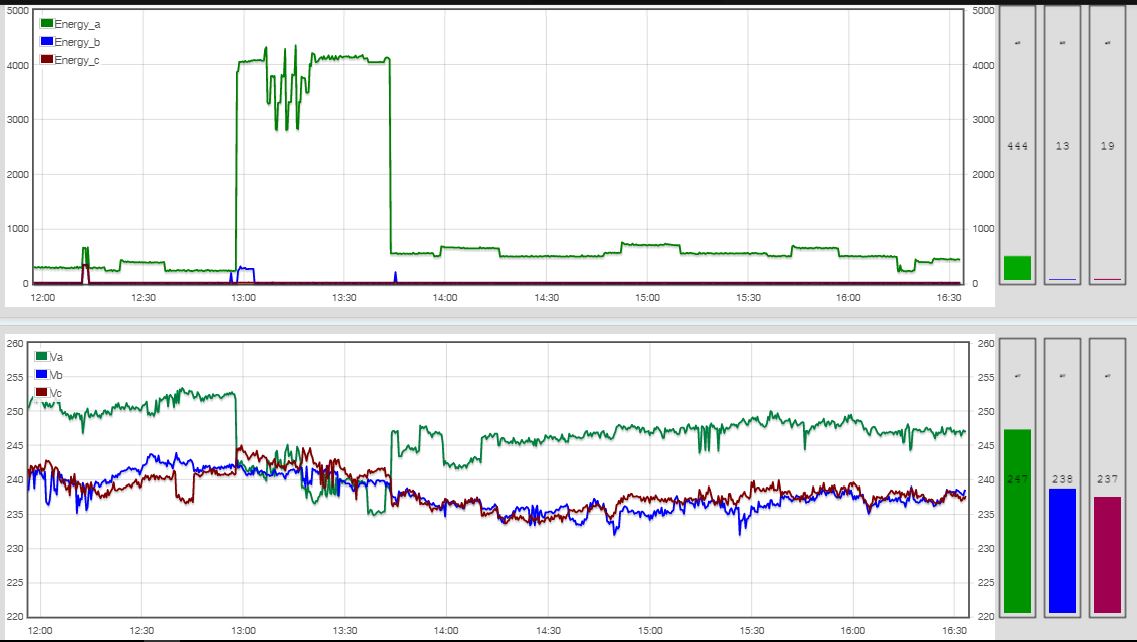The image size is (1137, 642).
Task: Click the 5000 label on energy chart left axis
Action: [x=17, y=11]
